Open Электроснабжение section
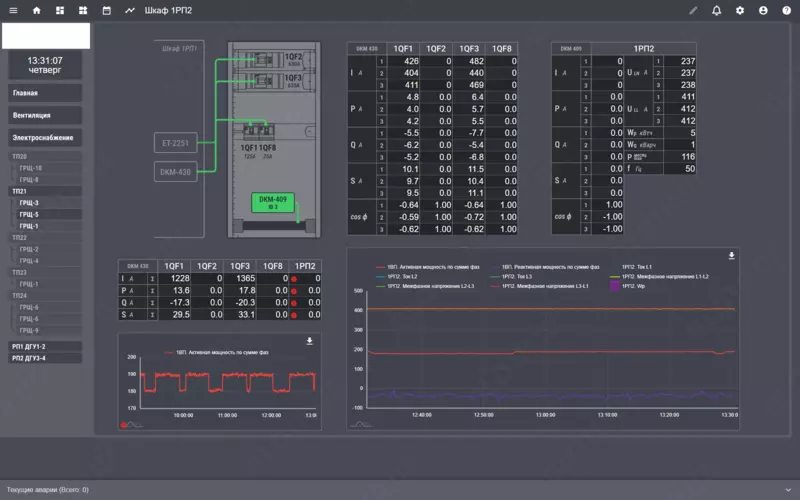800x500 pixels. tap(45, 138)
